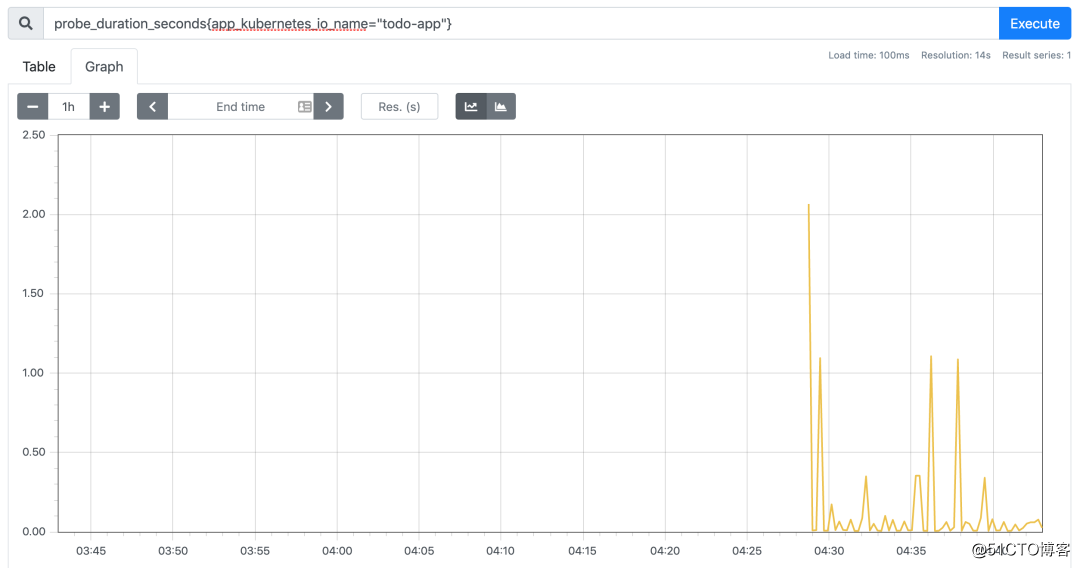
Task: Click the probe_duration_seconds query expression field
Action: [521, 23]
